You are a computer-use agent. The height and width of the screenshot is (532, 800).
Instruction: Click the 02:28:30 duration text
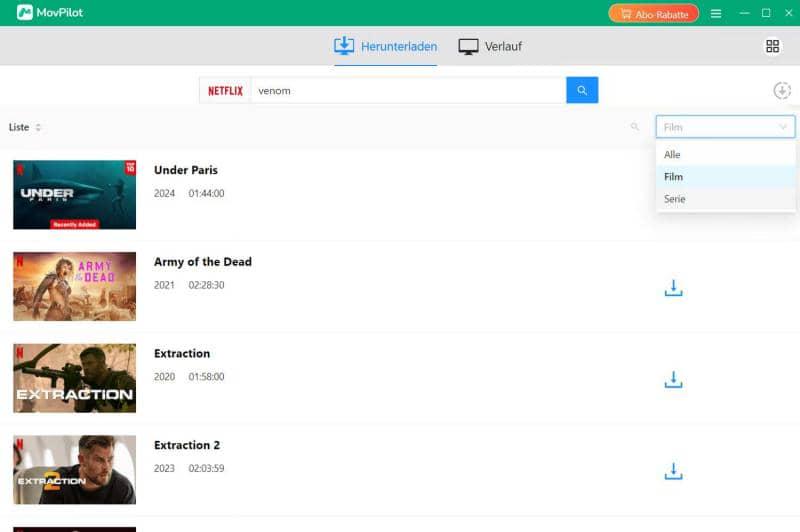click(x=206, y=285)
